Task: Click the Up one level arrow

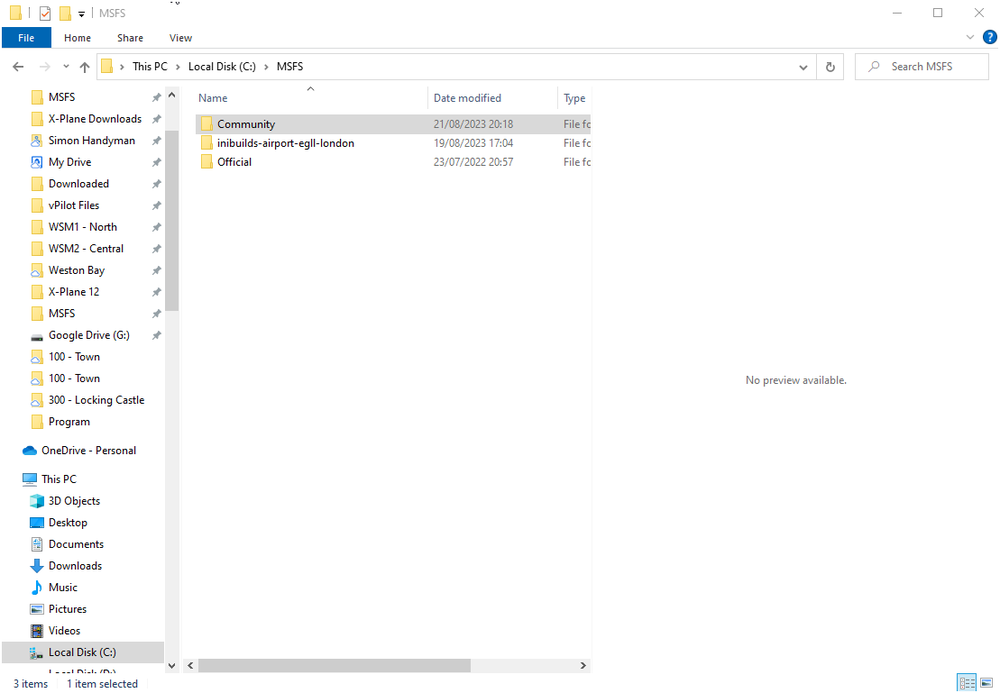Action: pyautogui.click(x=85, y=67)
